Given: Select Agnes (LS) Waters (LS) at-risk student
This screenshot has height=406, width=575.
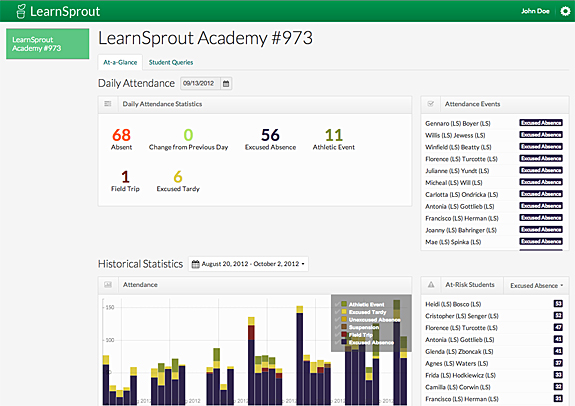Looking at the screenshot, I should (x=457, y=363).
